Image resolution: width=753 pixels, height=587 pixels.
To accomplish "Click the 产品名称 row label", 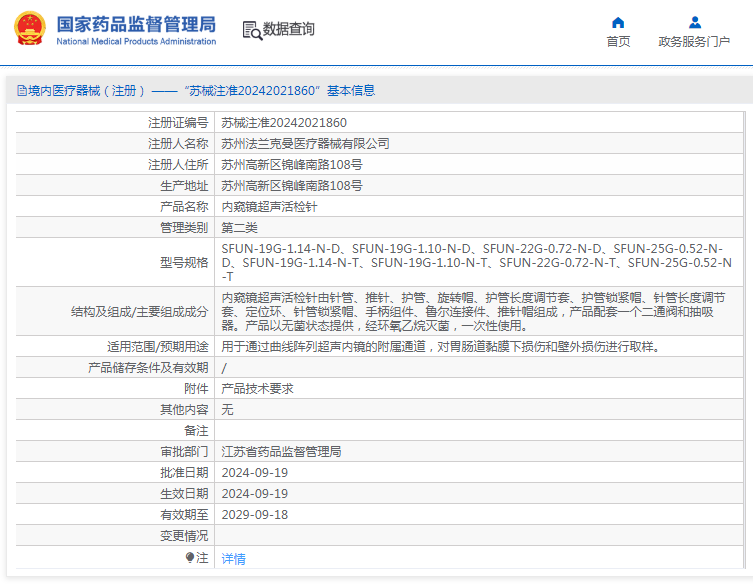I will [x=184, y=207].
